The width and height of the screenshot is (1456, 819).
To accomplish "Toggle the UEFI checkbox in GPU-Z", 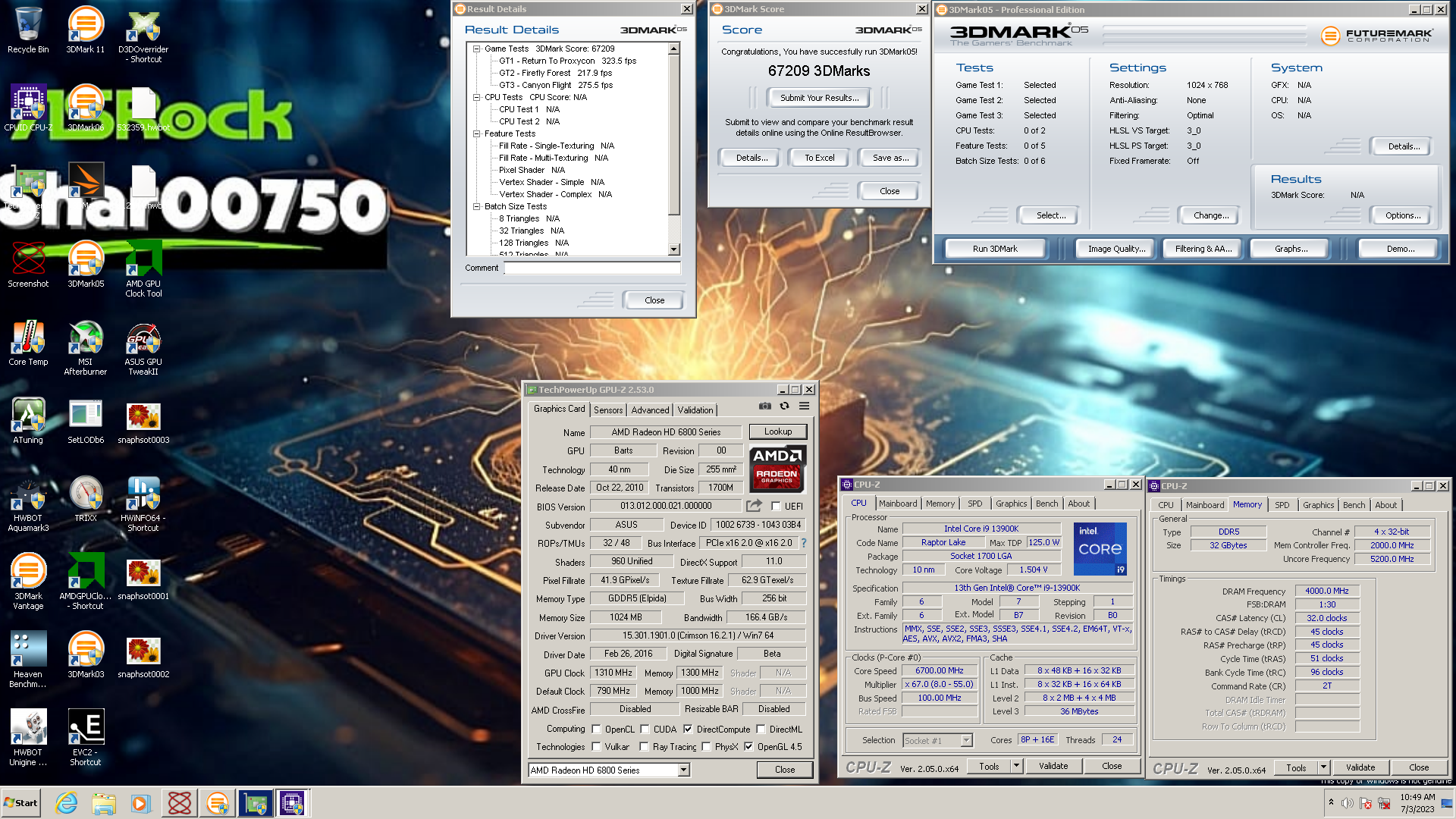I will (x=776, y=507).
